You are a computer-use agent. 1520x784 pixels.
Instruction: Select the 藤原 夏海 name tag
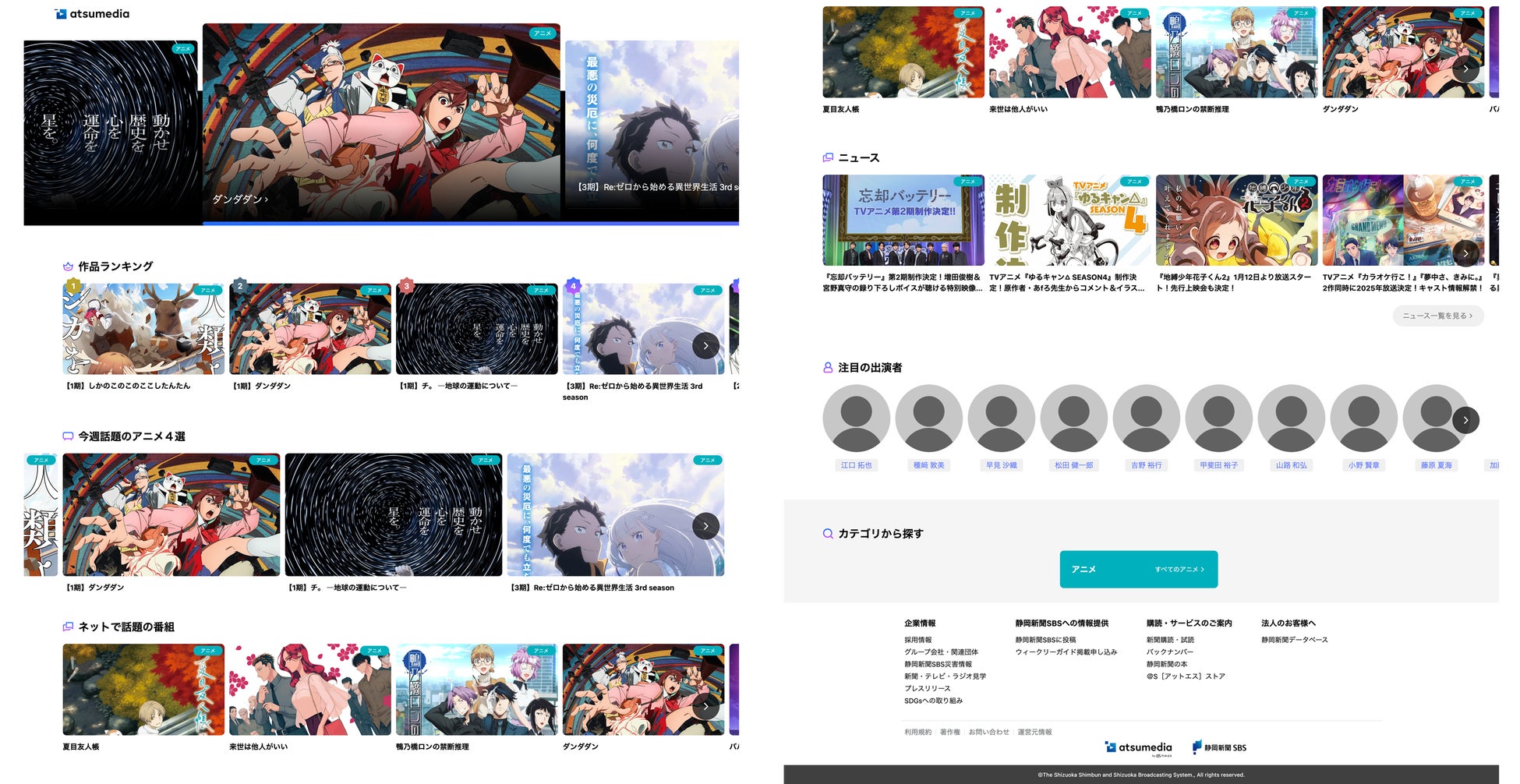point(1436,465)
